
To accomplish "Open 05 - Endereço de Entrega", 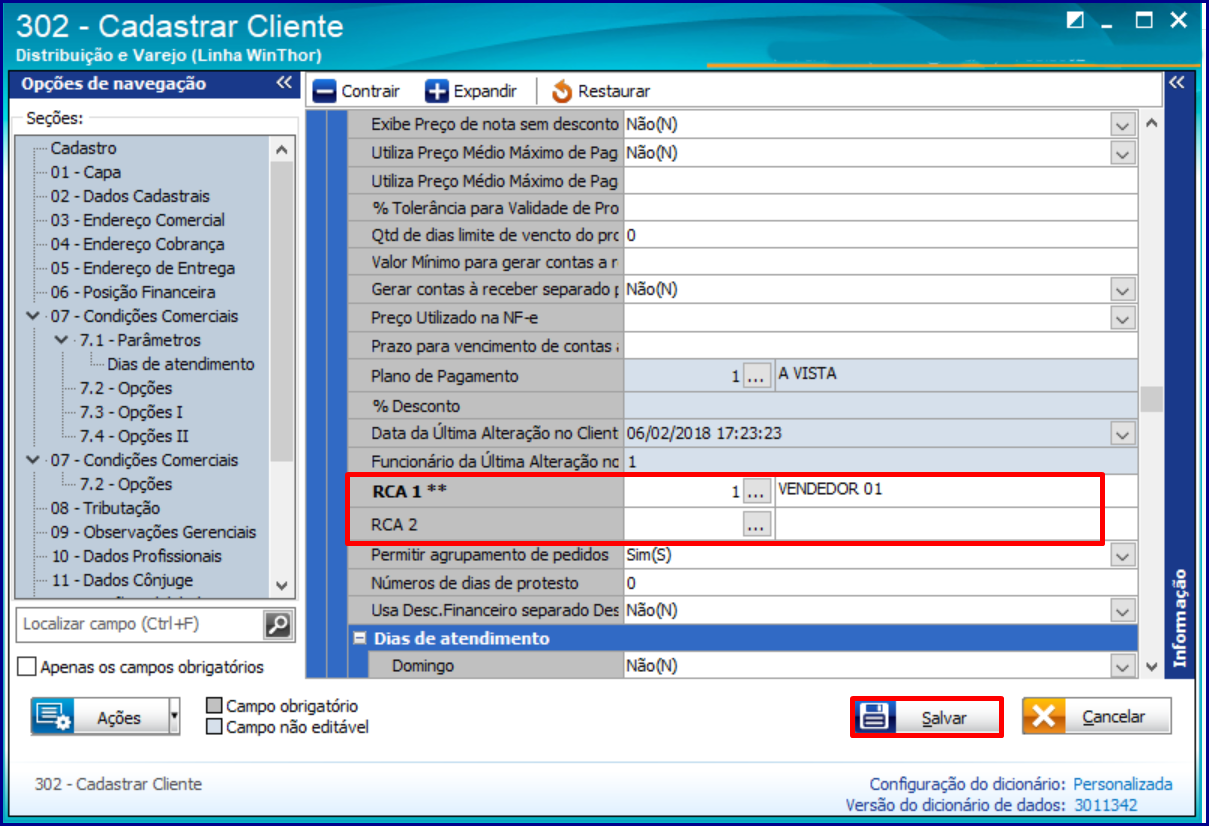I will pyautogui.click(x=143, y=268).
